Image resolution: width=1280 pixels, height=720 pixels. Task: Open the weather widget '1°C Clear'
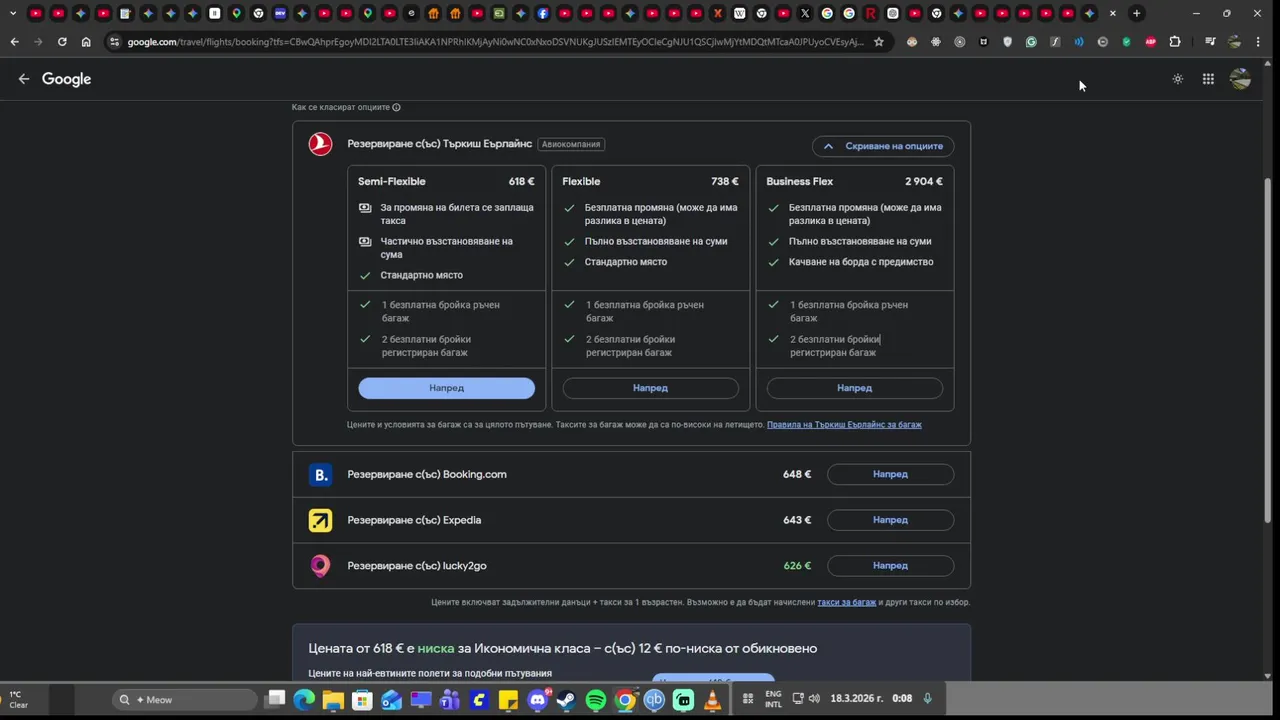(x=18, y=700)
